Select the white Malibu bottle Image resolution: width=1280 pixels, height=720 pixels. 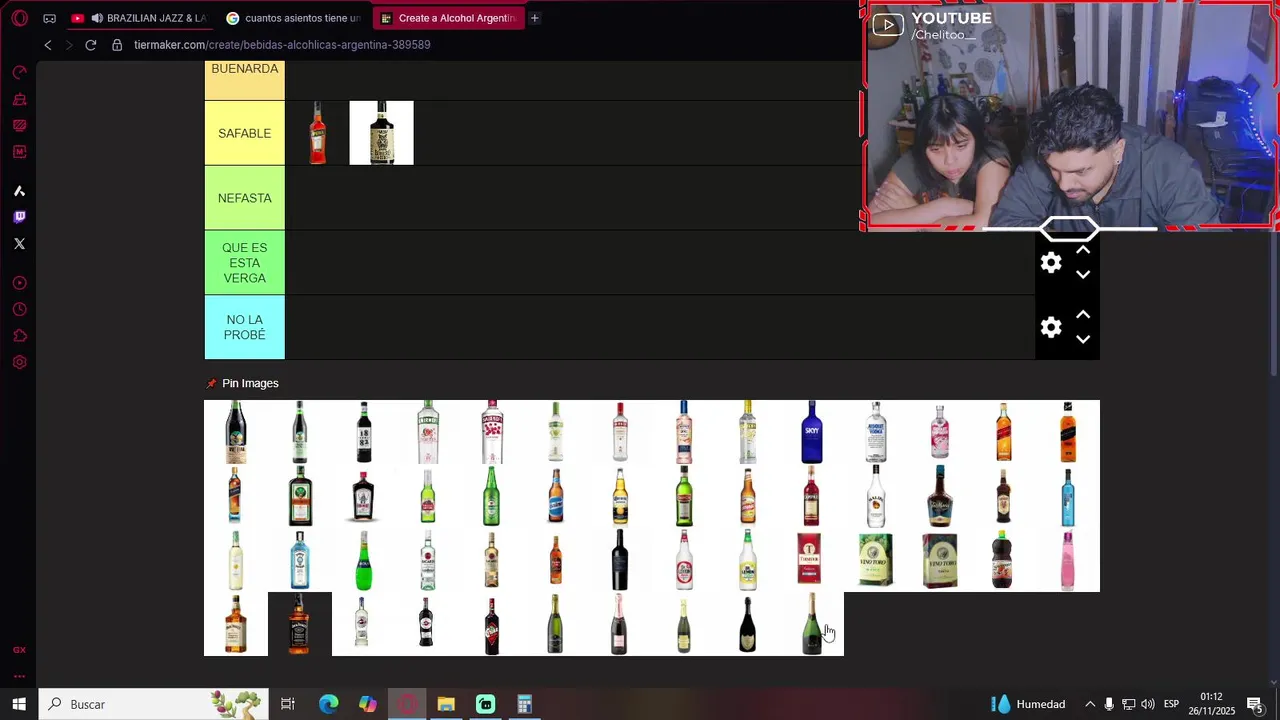tap(876, 496)
